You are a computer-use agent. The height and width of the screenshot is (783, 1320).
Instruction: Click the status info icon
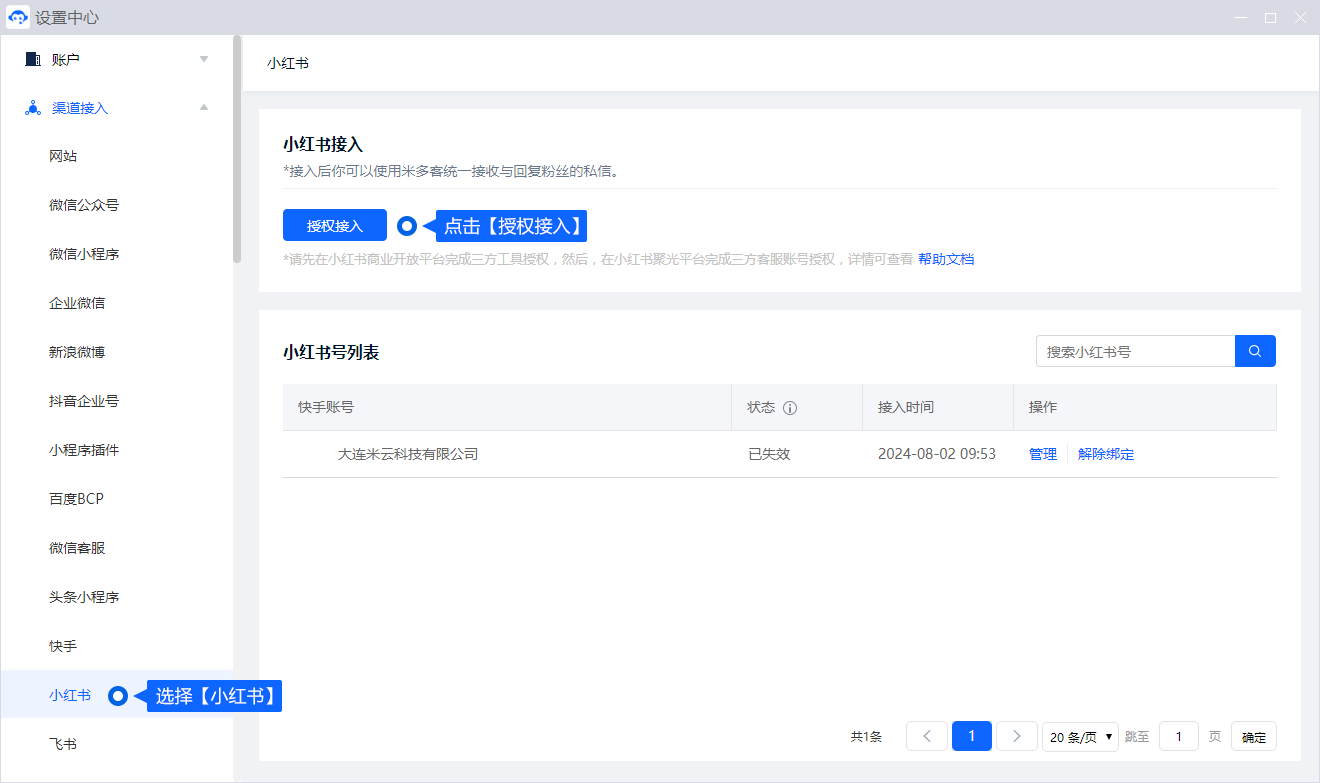click(790, 408)
